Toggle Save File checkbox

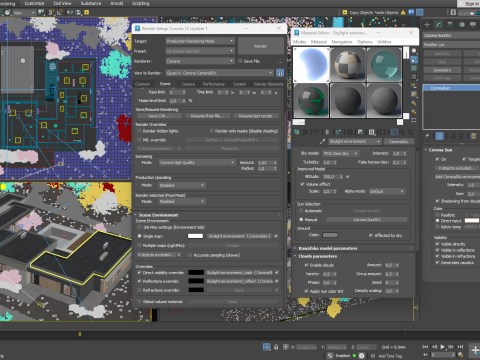coord(240,61)
